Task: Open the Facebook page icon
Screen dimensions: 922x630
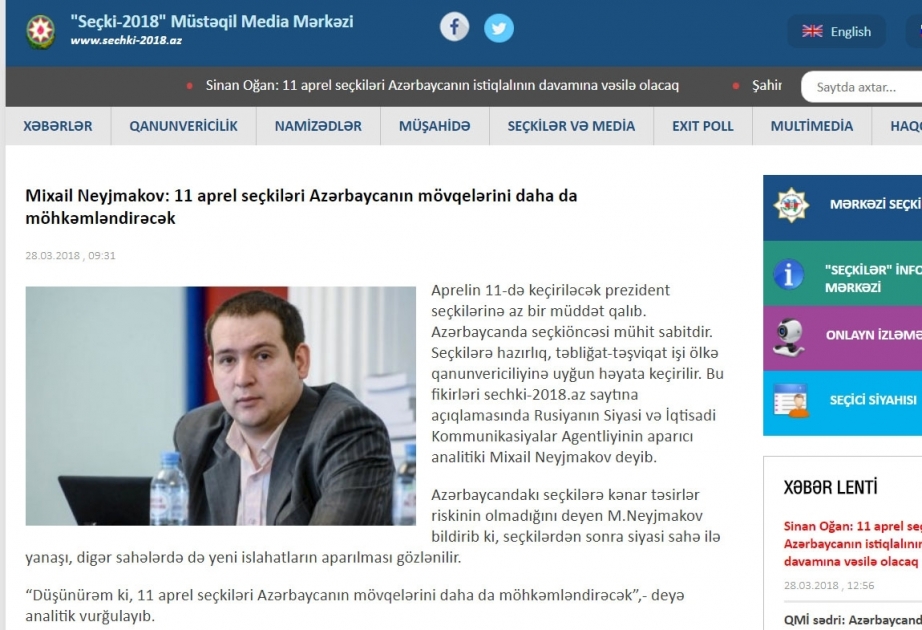Action: 455,27
